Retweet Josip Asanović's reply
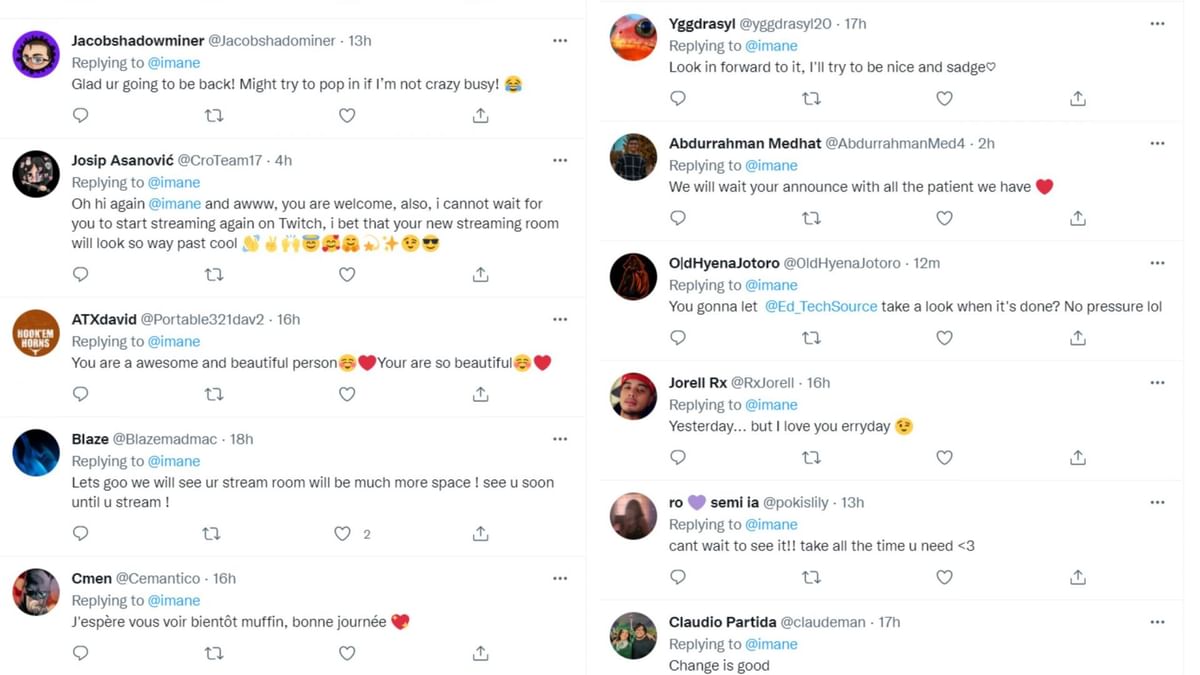The height and width of the screenshot is (675, 1200). 214,274
